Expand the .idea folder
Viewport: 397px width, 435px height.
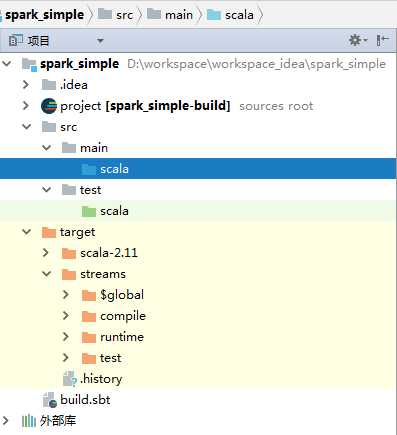pyautogui.click(x=26, y=85)
